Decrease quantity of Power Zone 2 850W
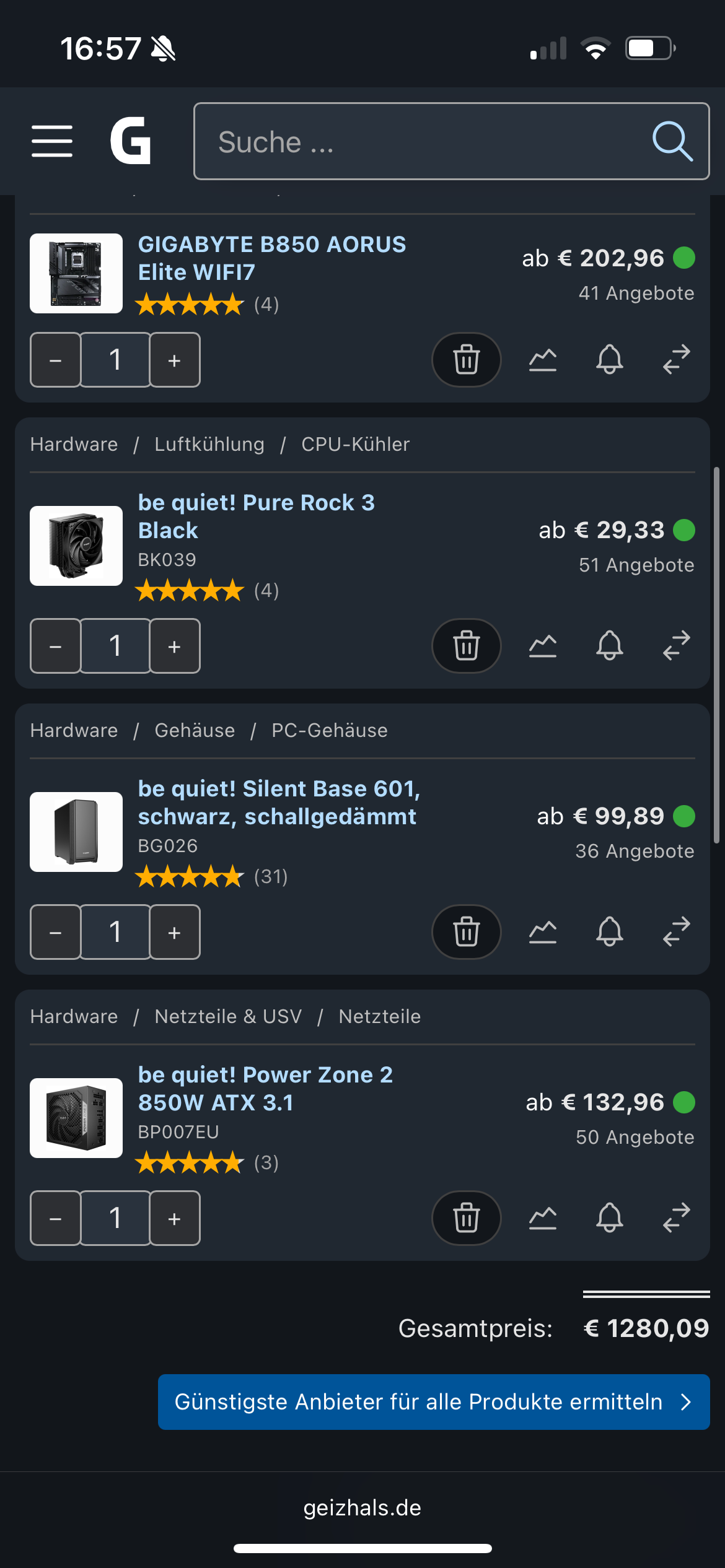This screenshot has height=1568, width=725. coord(55,1218)
